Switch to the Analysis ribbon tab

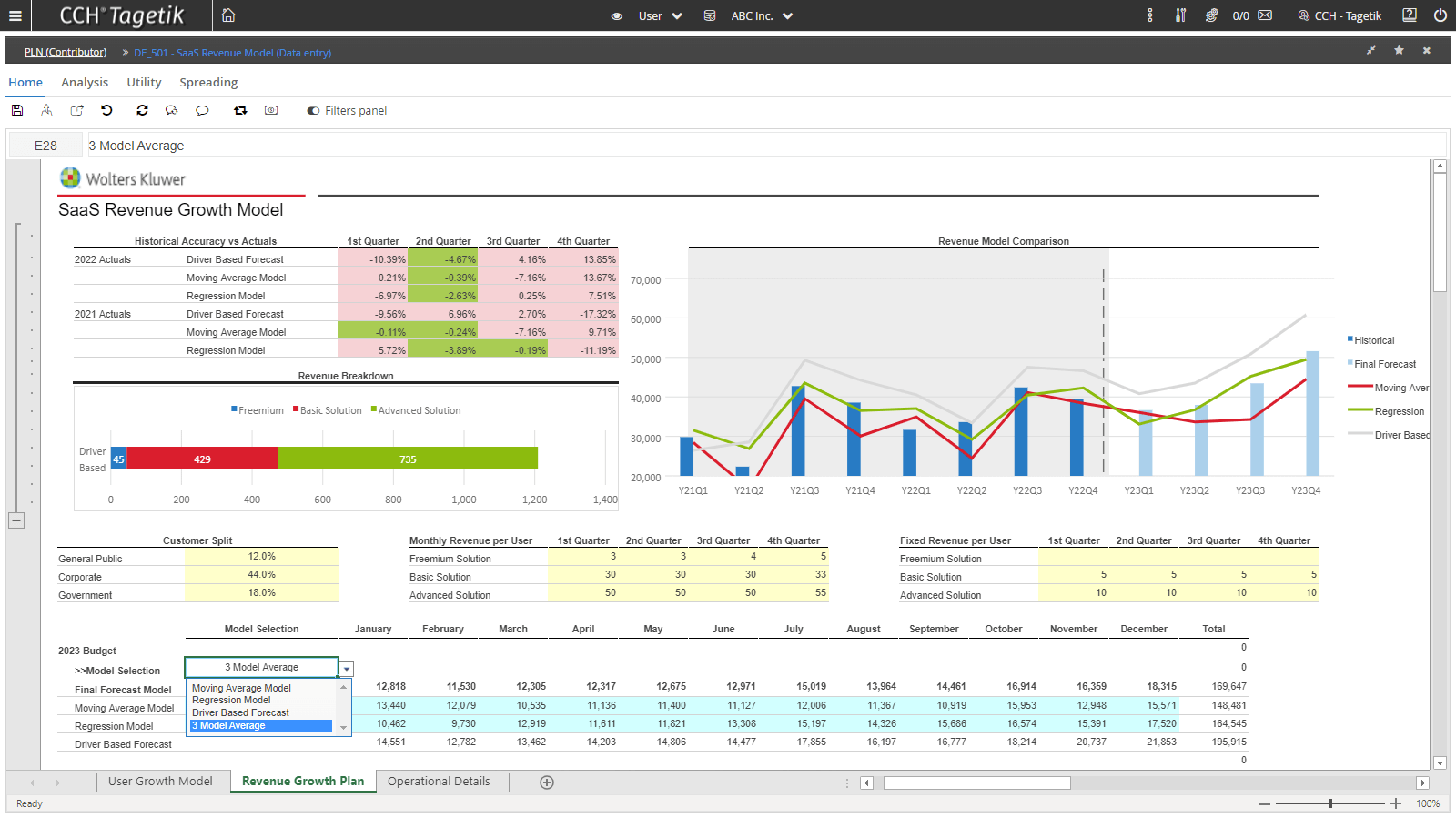[85, 82]
